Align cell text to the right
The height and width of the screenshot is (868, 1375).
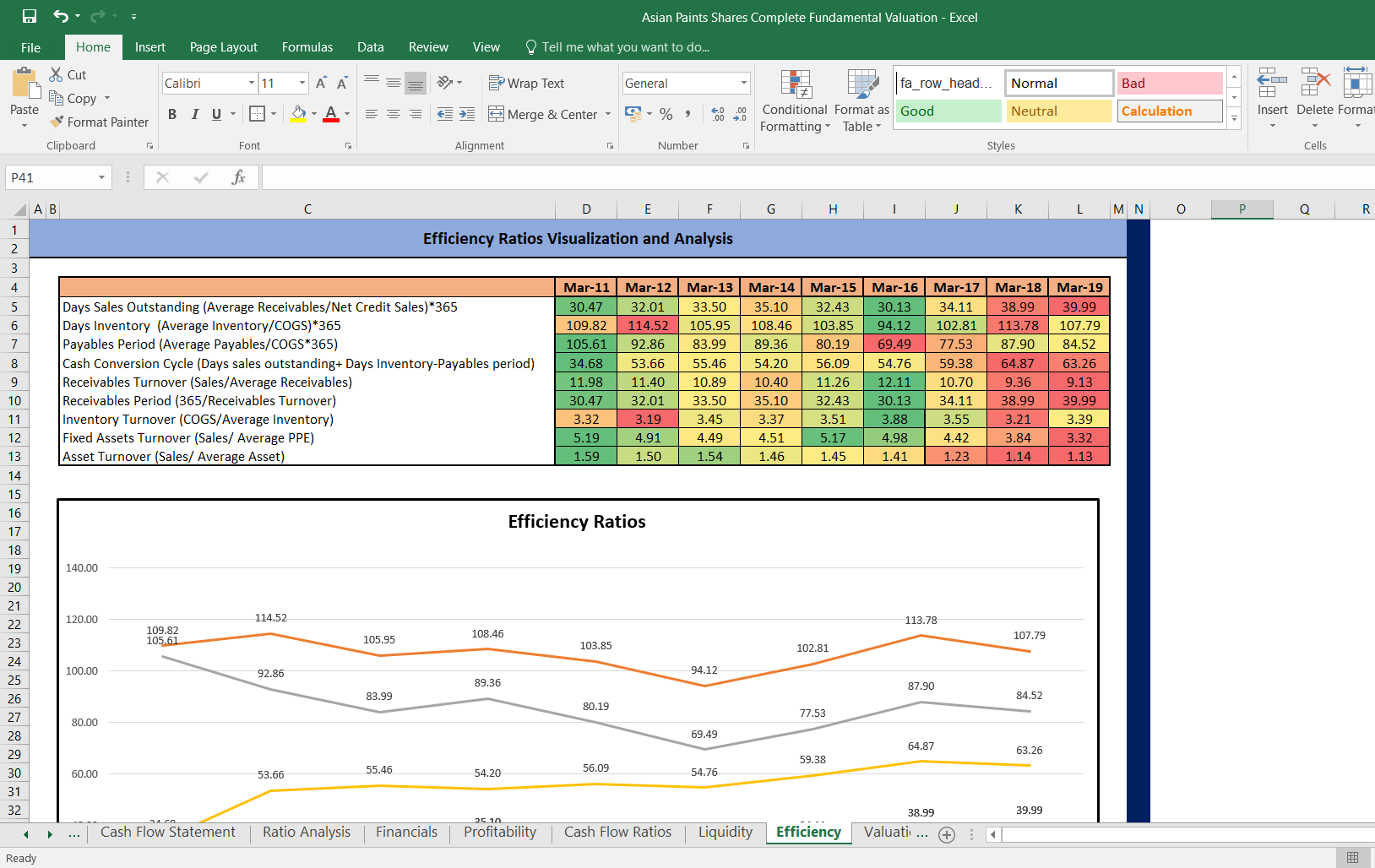(416, 114)
